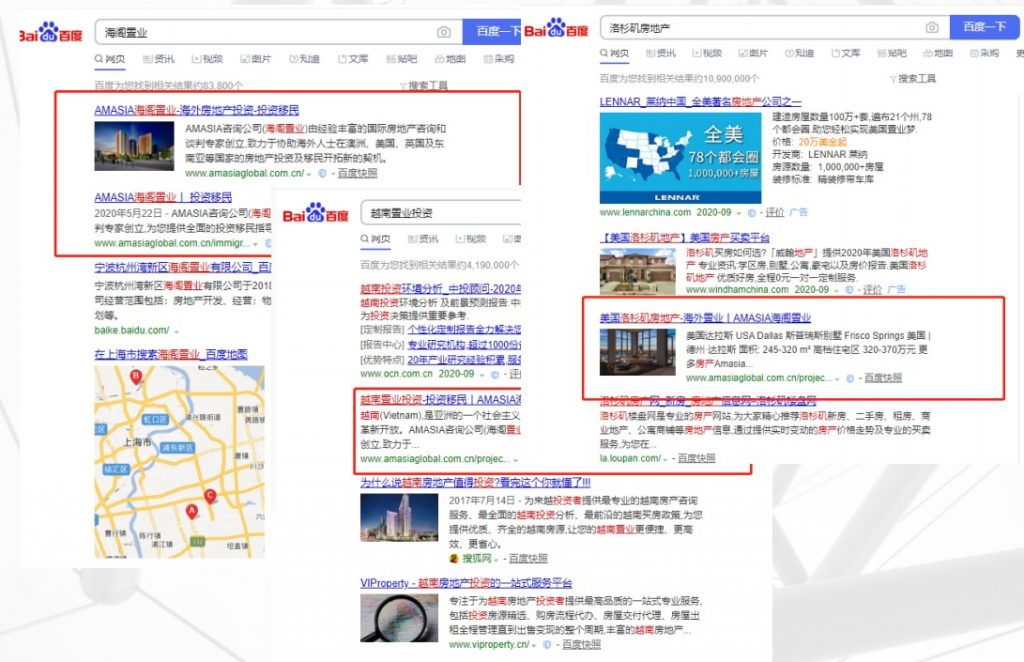This screenshot has width=1024, height=662.
Task: Select the 知道 filter icon on the left page
Action: (303, 58)
